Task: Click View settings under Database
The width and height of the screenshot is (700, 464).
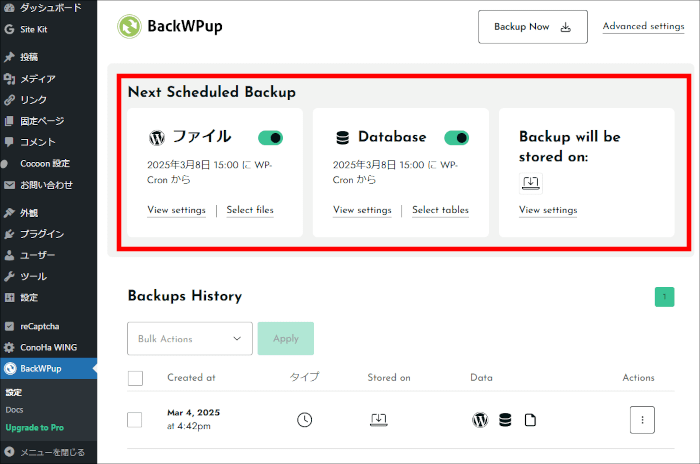Action: [362, 210]
